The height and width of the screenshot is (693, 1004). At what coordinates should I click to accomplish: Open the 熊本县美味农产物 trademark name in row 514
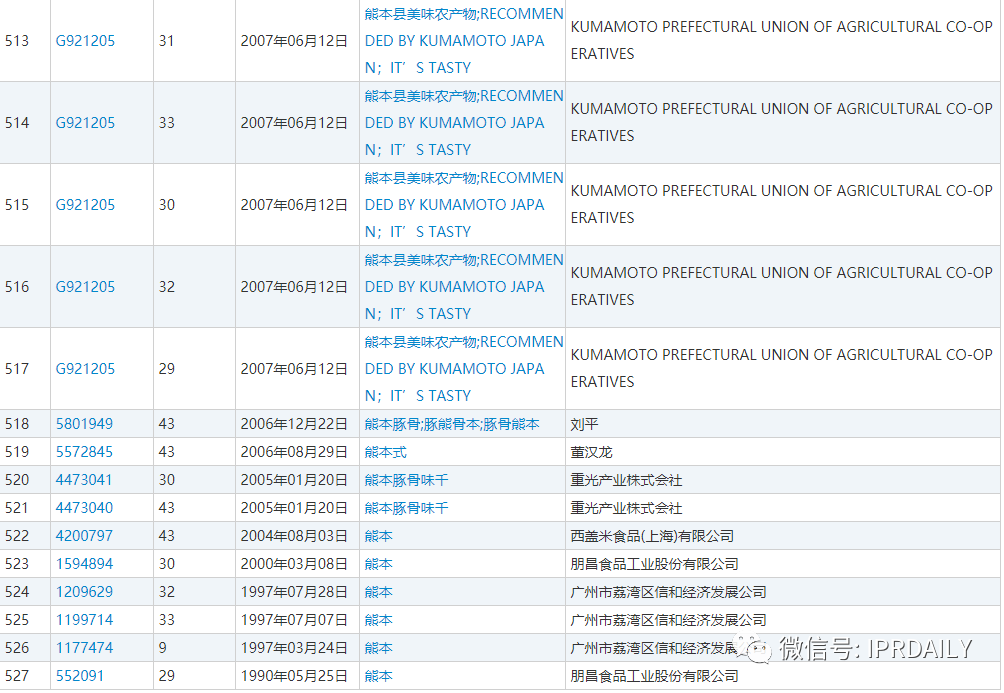point(464,123)
